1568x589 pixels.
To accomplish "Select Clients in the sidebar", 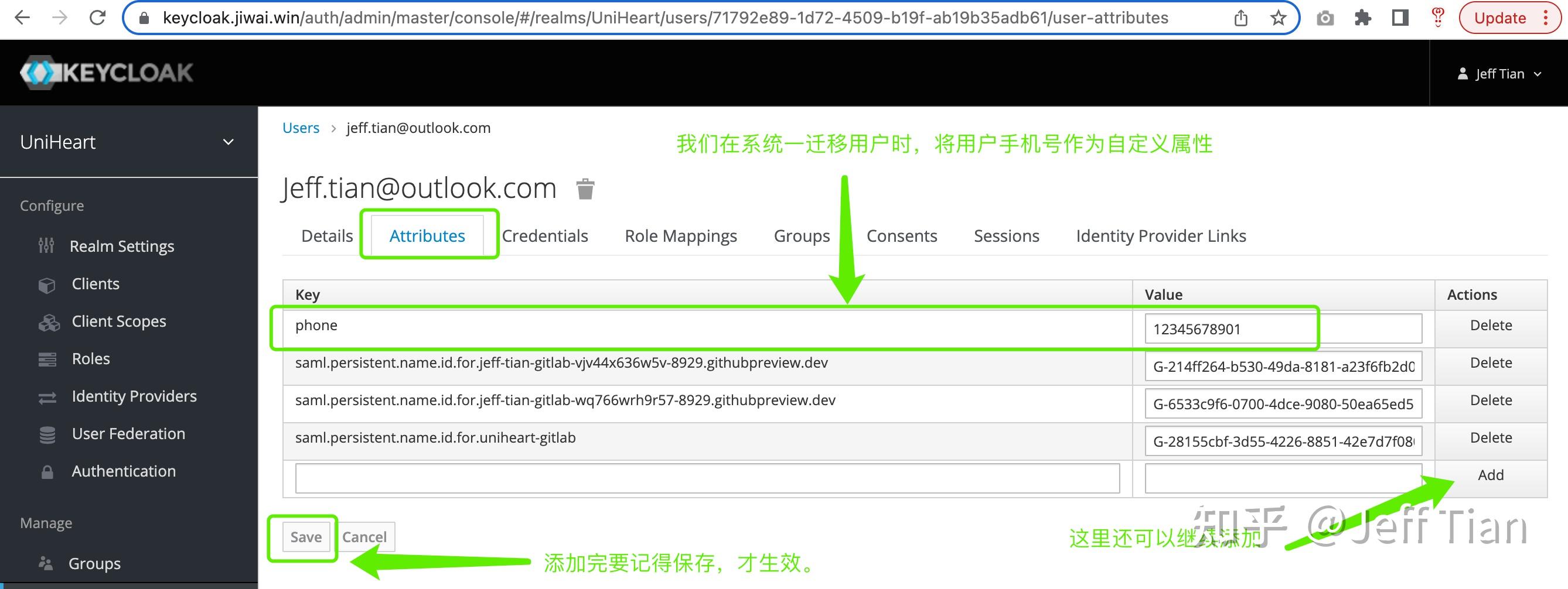I will (95, 283).
